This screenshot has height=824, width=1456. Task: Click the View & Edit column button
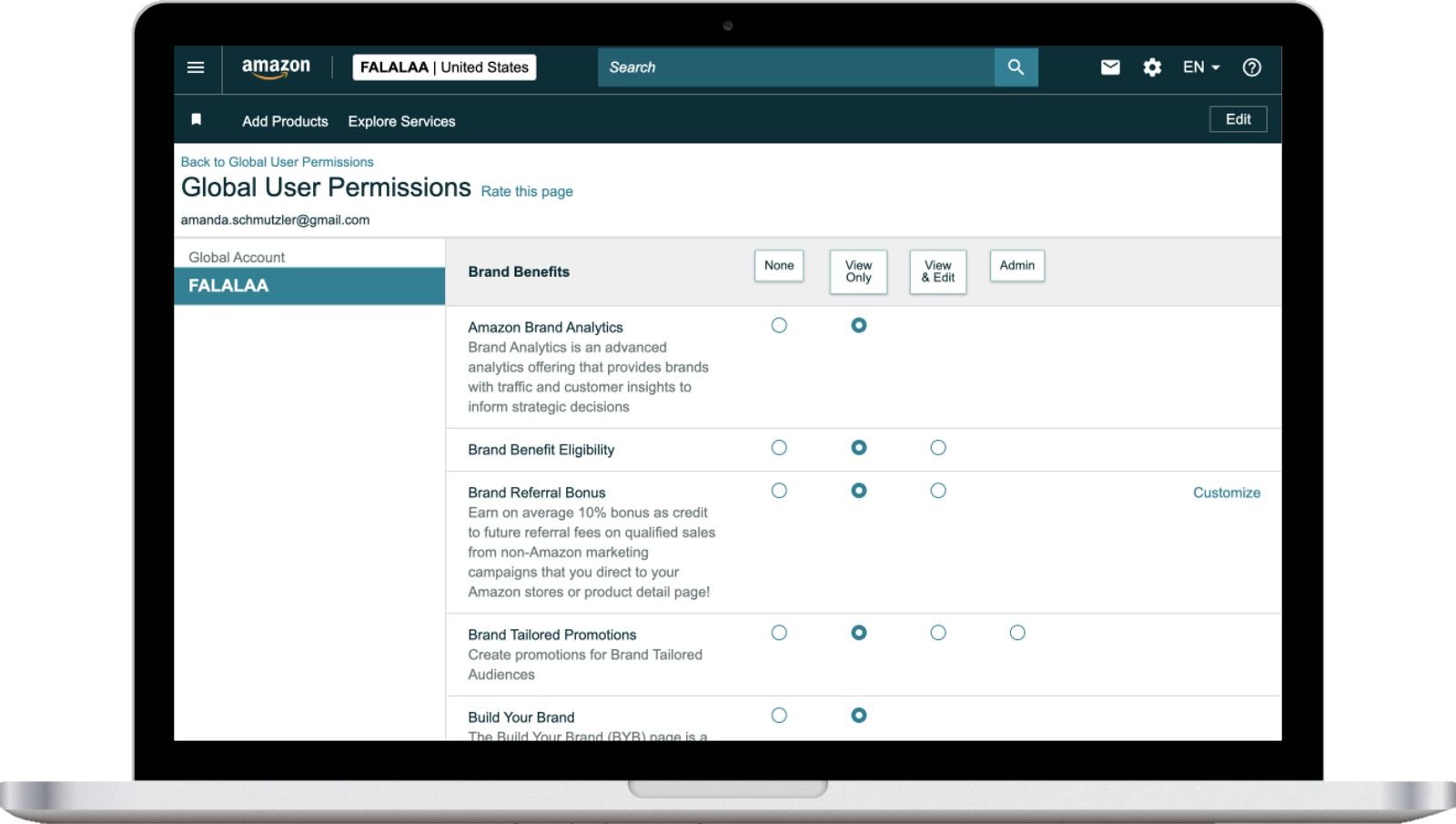pos(938,271)
